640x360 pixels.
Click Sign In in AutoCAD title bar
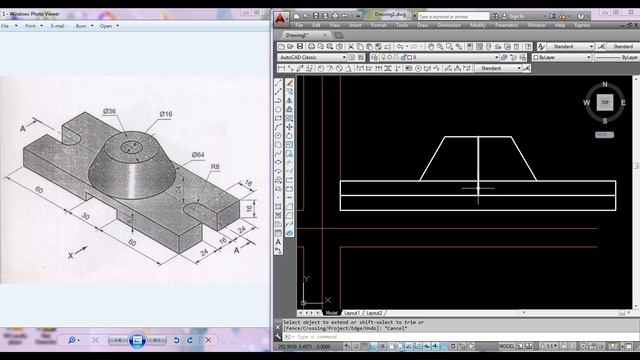517,16
